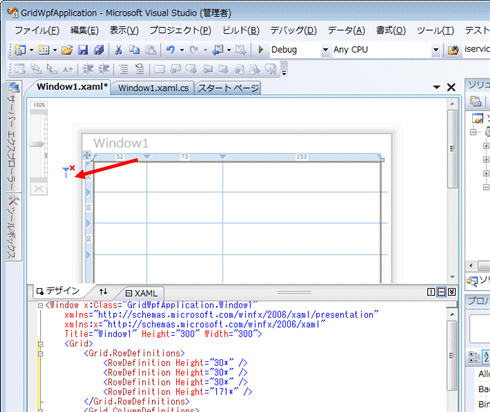Screen dimensions: 490x412
Task: Click the Paste toolbar icon
Action: point(150,50)
